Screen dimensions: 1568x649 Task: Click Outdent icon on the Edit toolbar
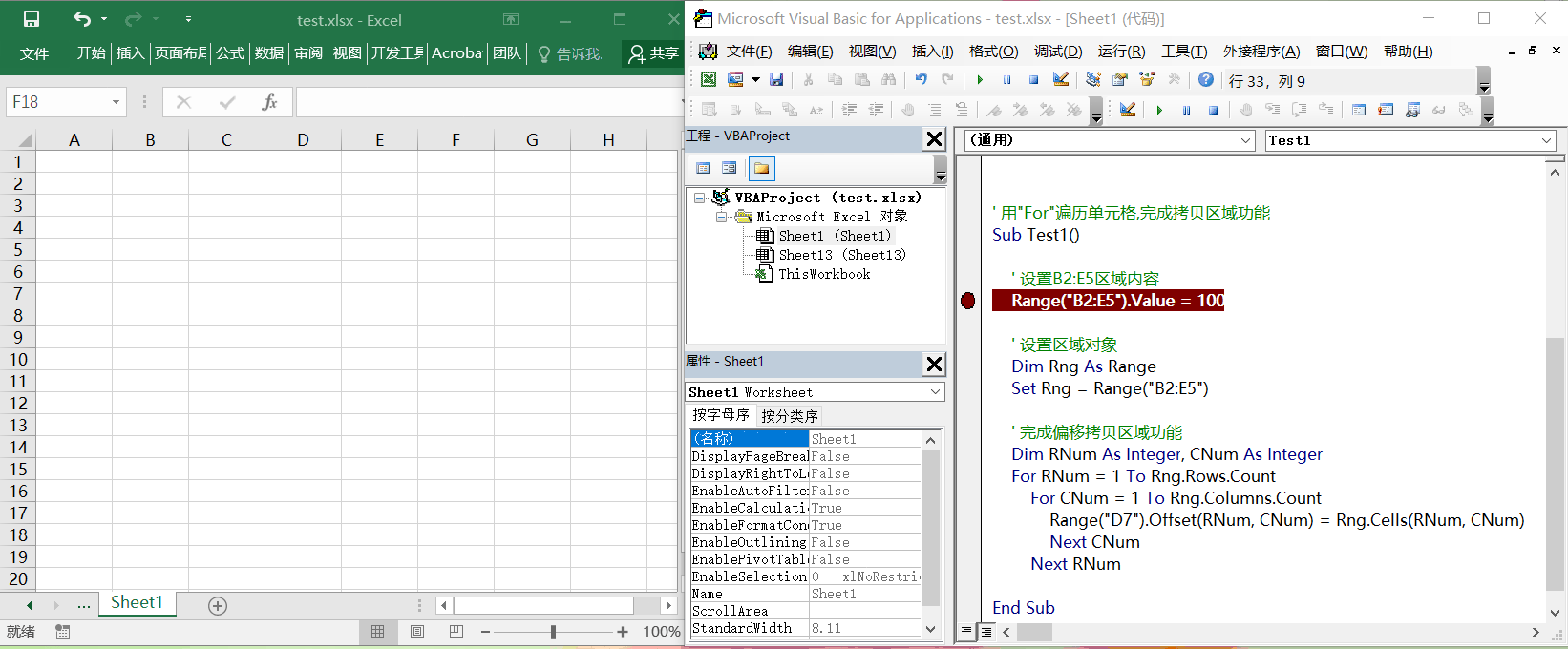tap(876, 110)
